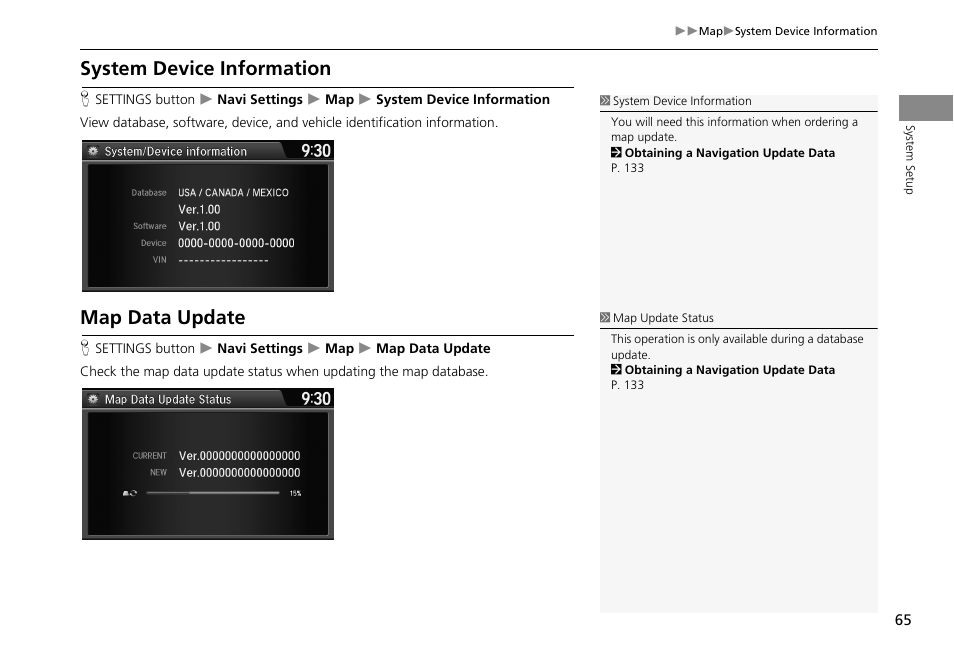
Task: Click the System Setup side tab
Action: coord(910,159)
